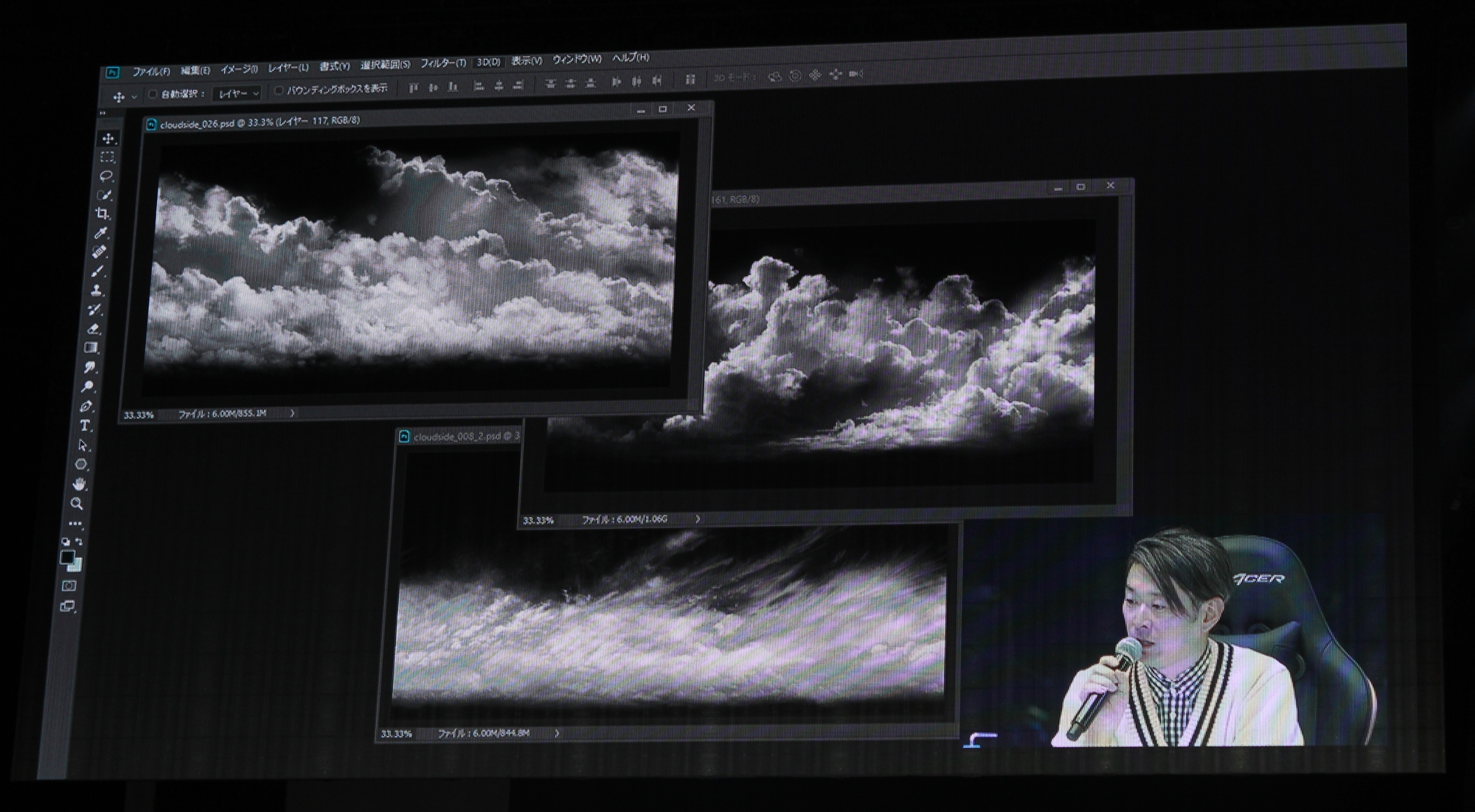The width and height of the screenshot is (1475, 812).
Task: Select the Hand tool
Action: pyautogui.click(x=79, y=484)
